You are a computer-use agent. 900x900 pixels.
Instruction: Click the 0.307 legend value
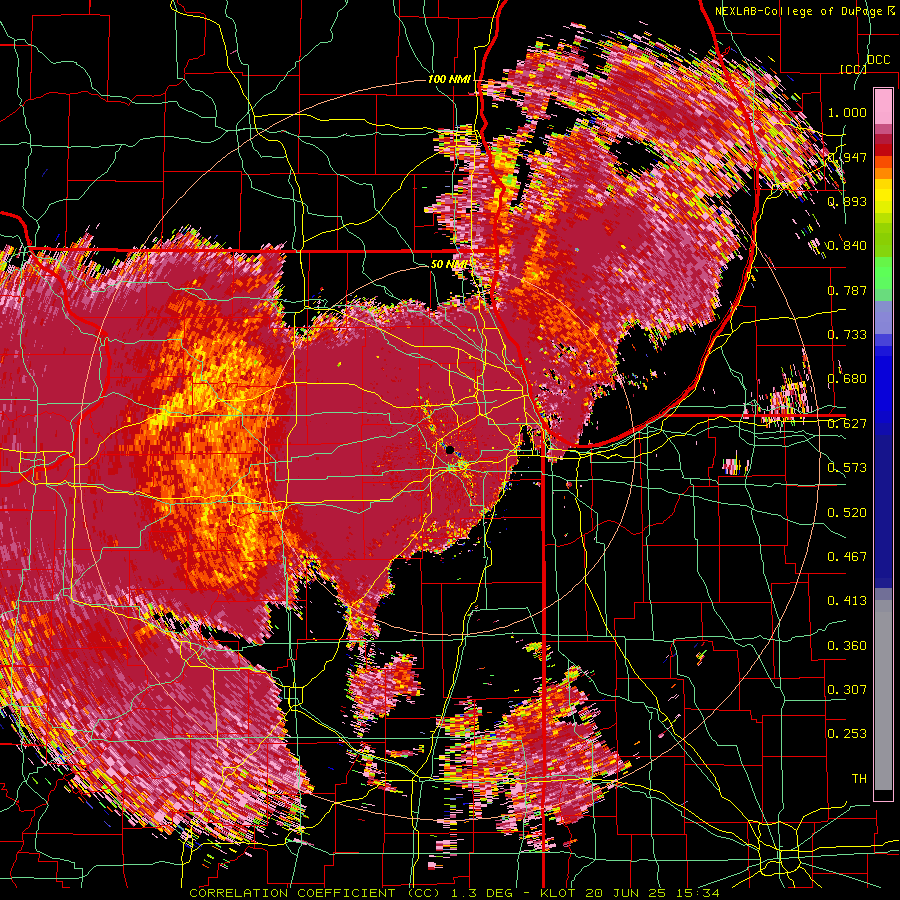[x=847, y=690]
